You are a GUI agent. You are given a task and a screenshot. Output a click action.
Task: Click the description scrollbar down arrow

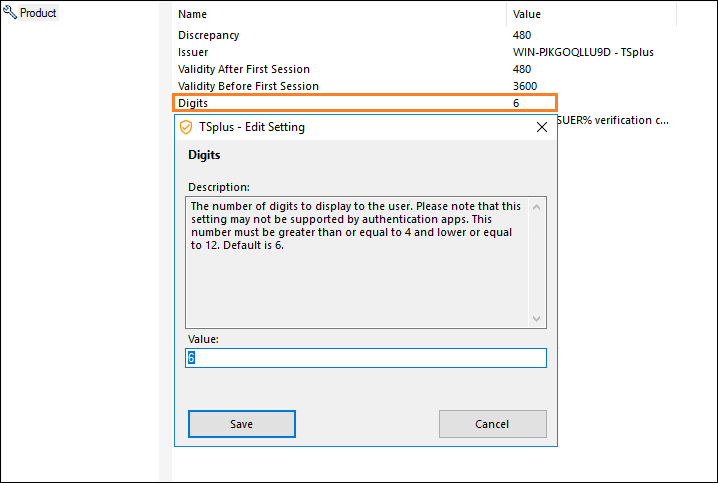(x=538, y=318)
